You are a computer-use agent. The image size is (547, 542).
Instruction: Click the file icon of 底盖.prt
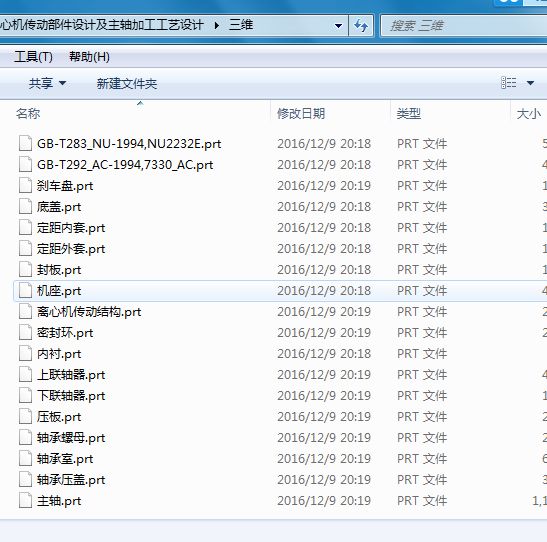pyautogui.click(x=25, y=207)
